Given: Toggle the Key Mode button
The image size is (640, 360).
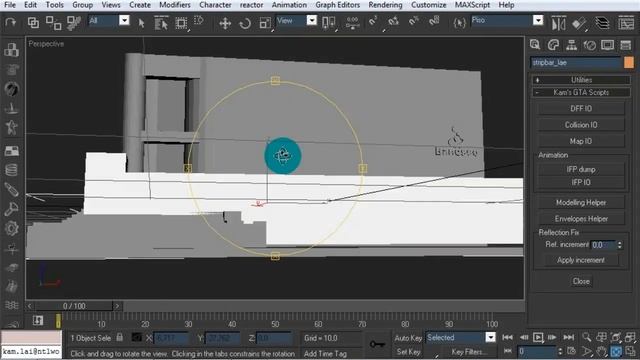Looking at the screenshot, I should pos(507,351).
